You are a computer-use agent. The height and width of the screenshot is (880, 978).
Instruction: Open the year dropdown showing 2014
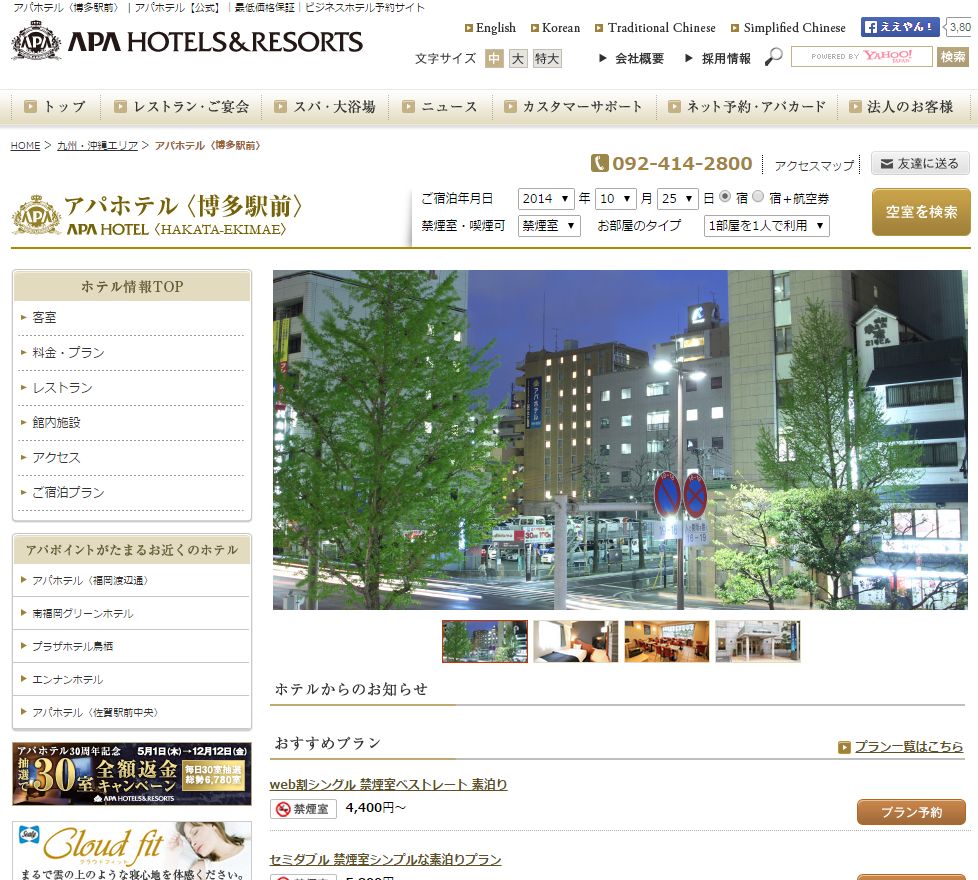(x=546, y=199)
